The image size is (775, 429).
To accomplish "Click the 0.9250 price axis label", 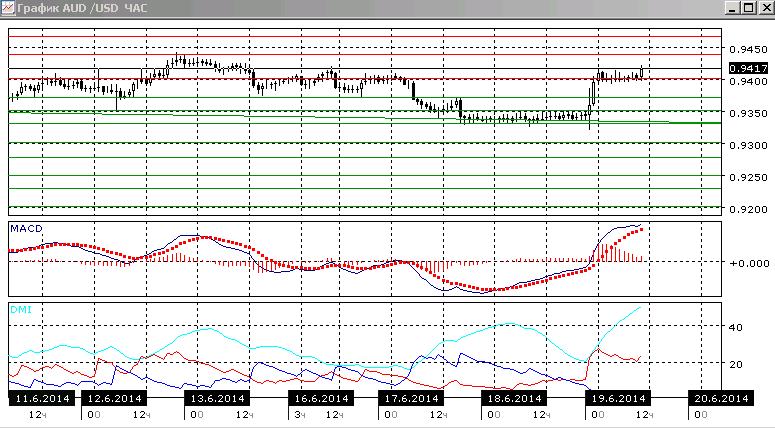I will [x=749, y=177].
